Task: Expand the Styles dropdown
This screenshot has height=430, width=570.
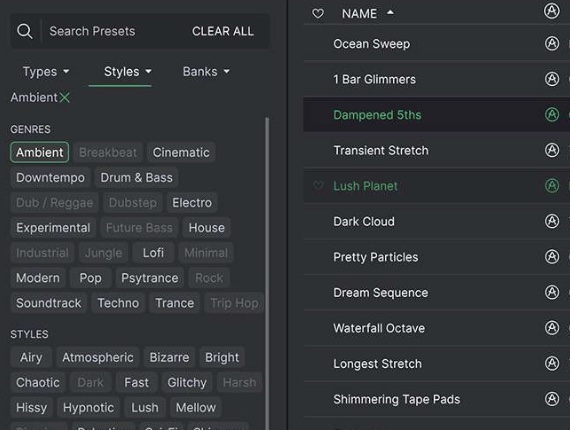Action: pyautogui.click(x=127, y=72)
